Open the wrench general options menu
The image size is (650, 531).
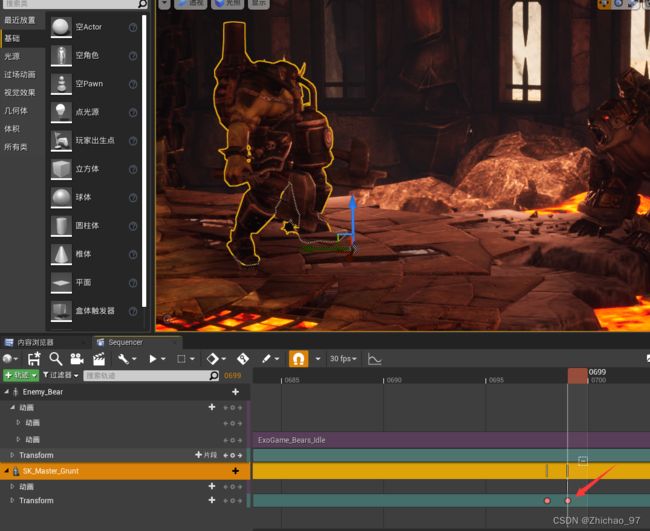click(127, 359)
